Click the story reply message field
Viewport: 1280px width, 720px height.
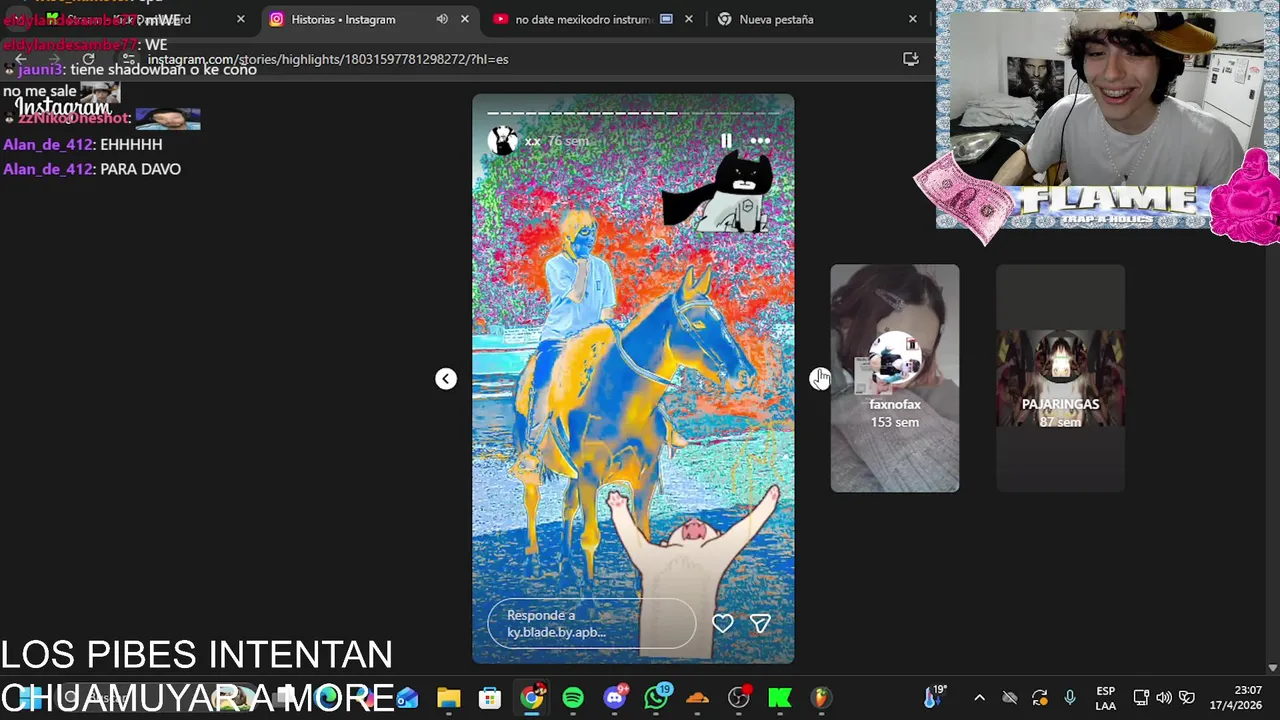(591, 623)
